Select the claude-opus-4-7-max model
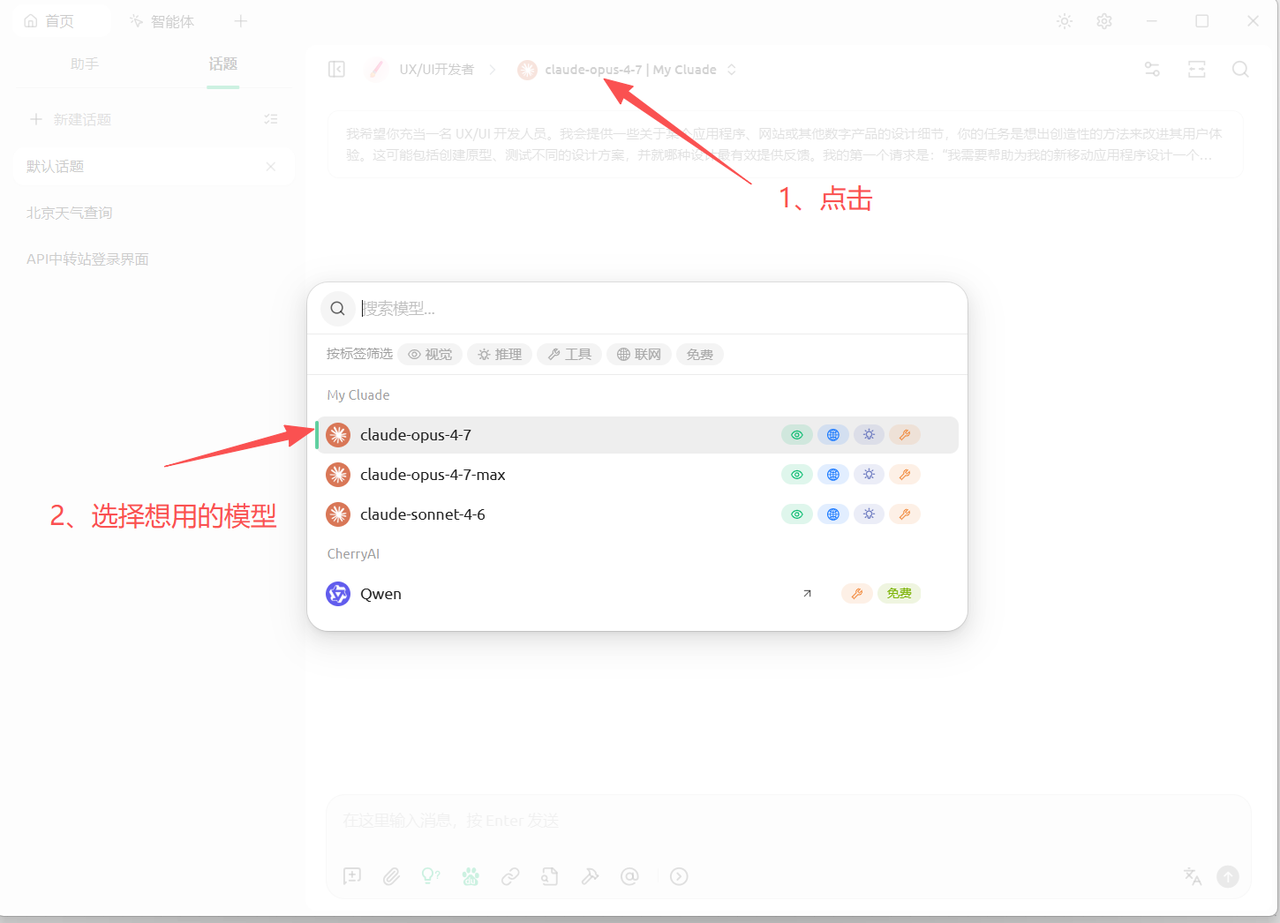Screen dimensions: 1280x923 (637, 474)
